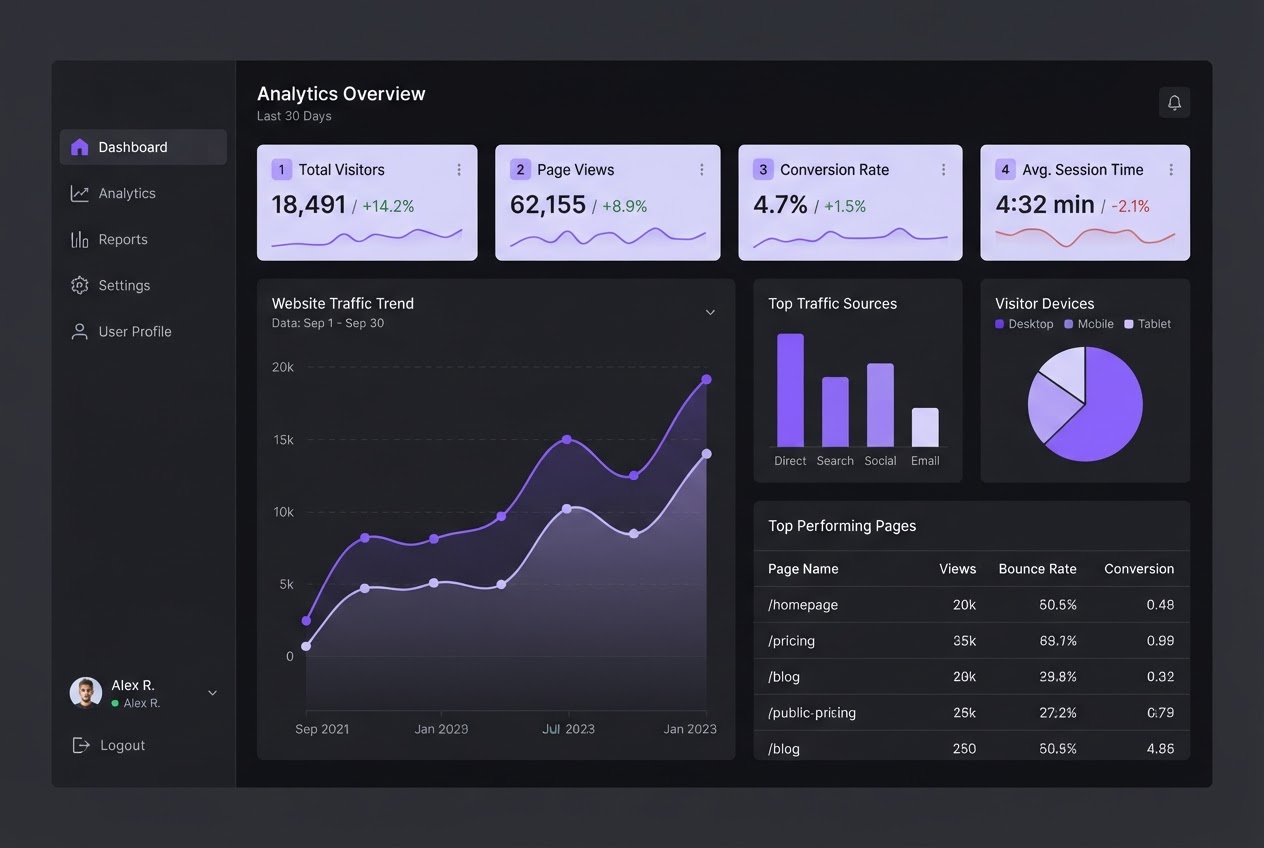1264x848 pixels.
Task: Click the number 1 badge on Total Visitors
Action: point(282,169)
